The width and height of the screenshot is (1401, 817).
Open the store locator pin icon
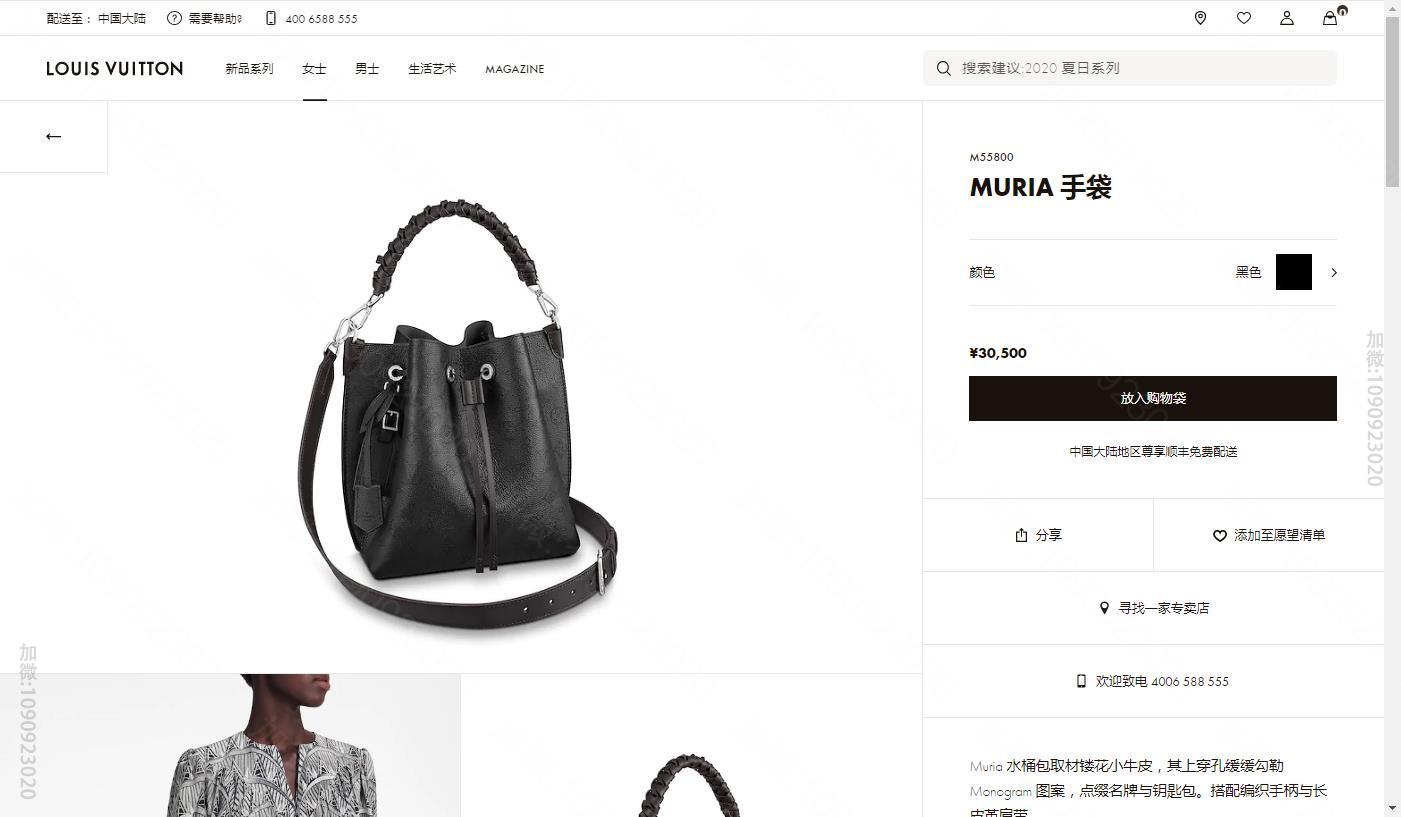(x=1200, y=18)
